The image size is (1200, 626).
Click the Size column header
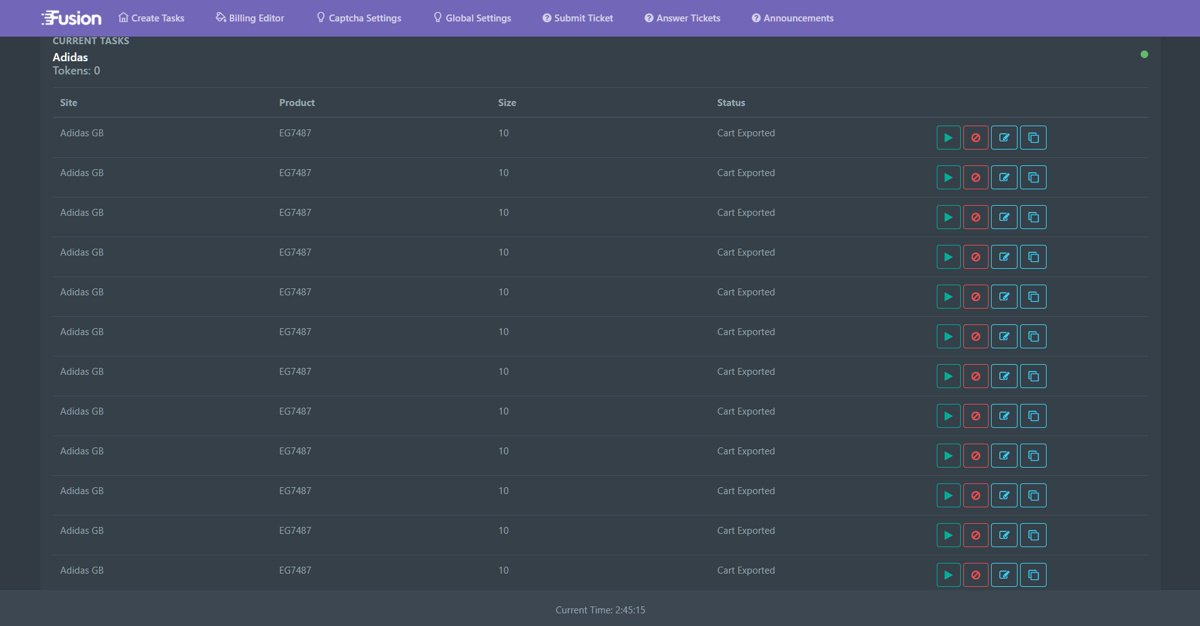(x=507, y=103)
